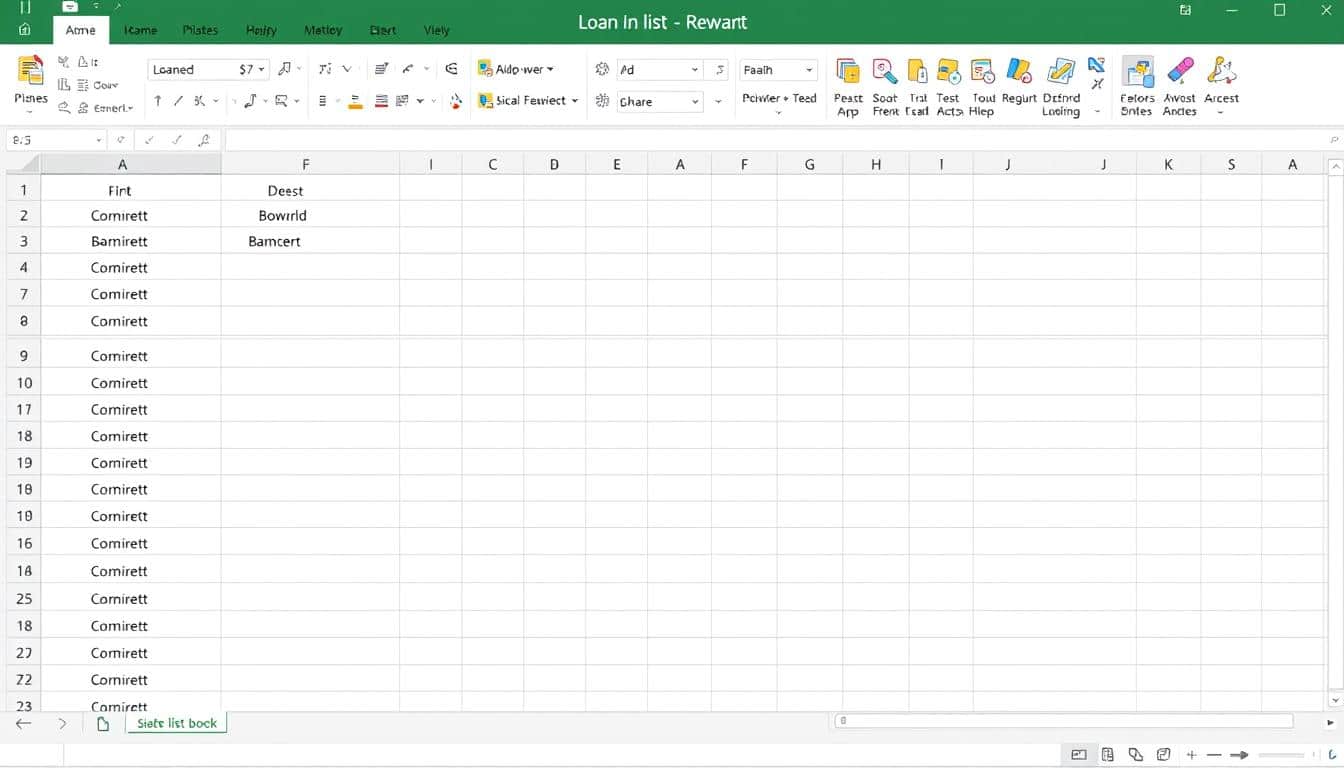Open the name box dropdown arrow

(x=98, y=141)
